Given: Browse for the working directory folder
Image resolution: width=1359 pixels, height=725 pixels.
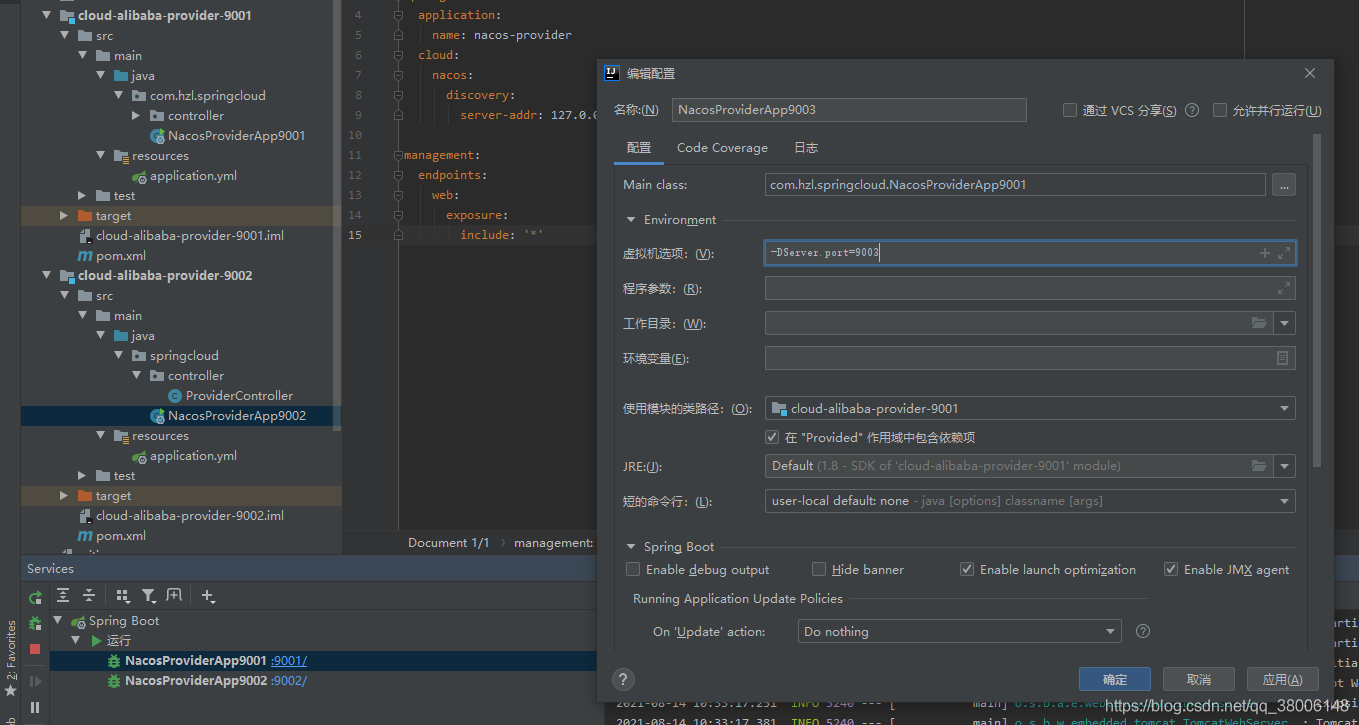Looking at the screenshot, I should point(1259,323).
